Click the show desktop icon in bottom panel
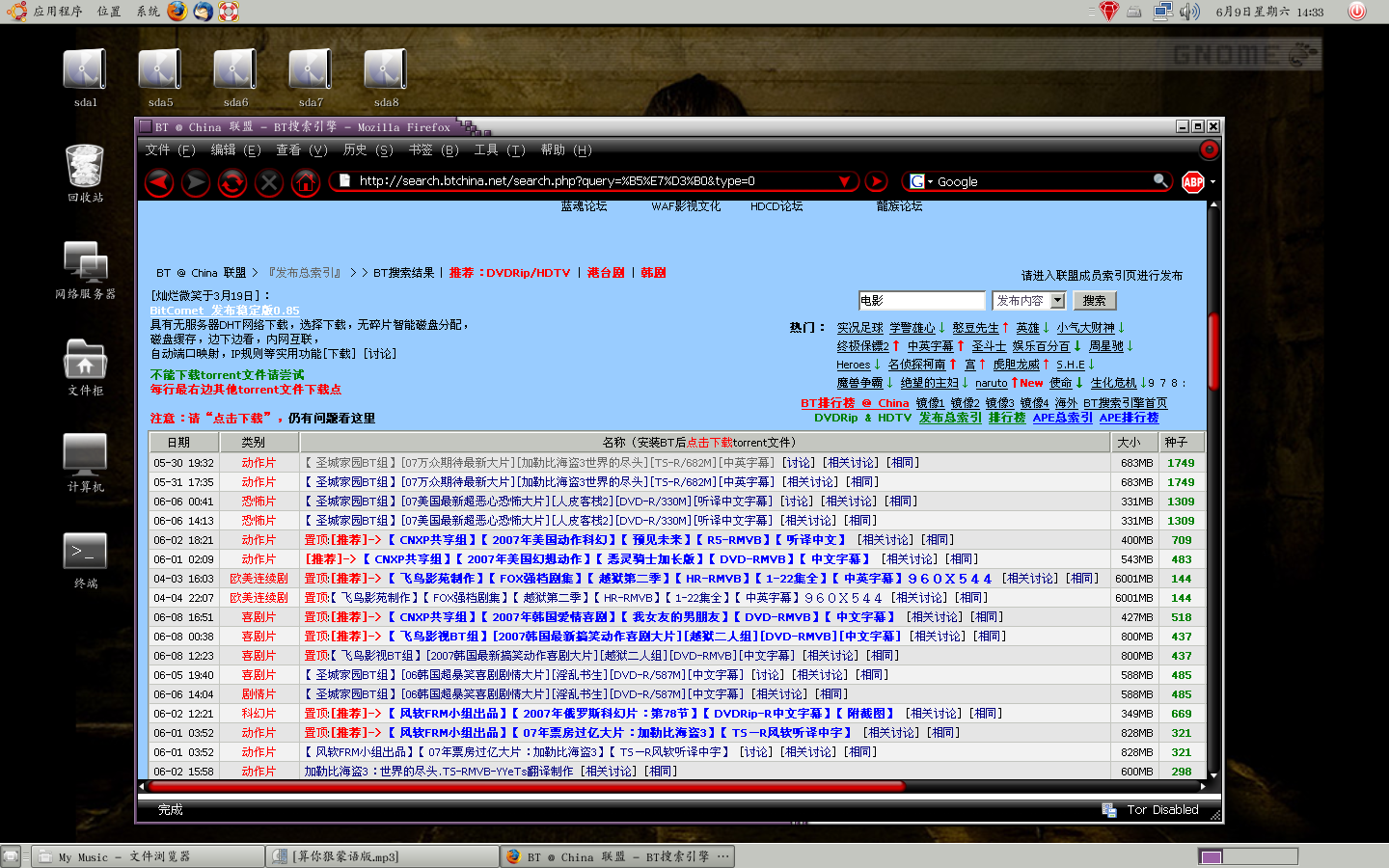The image size is (1389, 868). pyautogui.click(x=11, y=856)
